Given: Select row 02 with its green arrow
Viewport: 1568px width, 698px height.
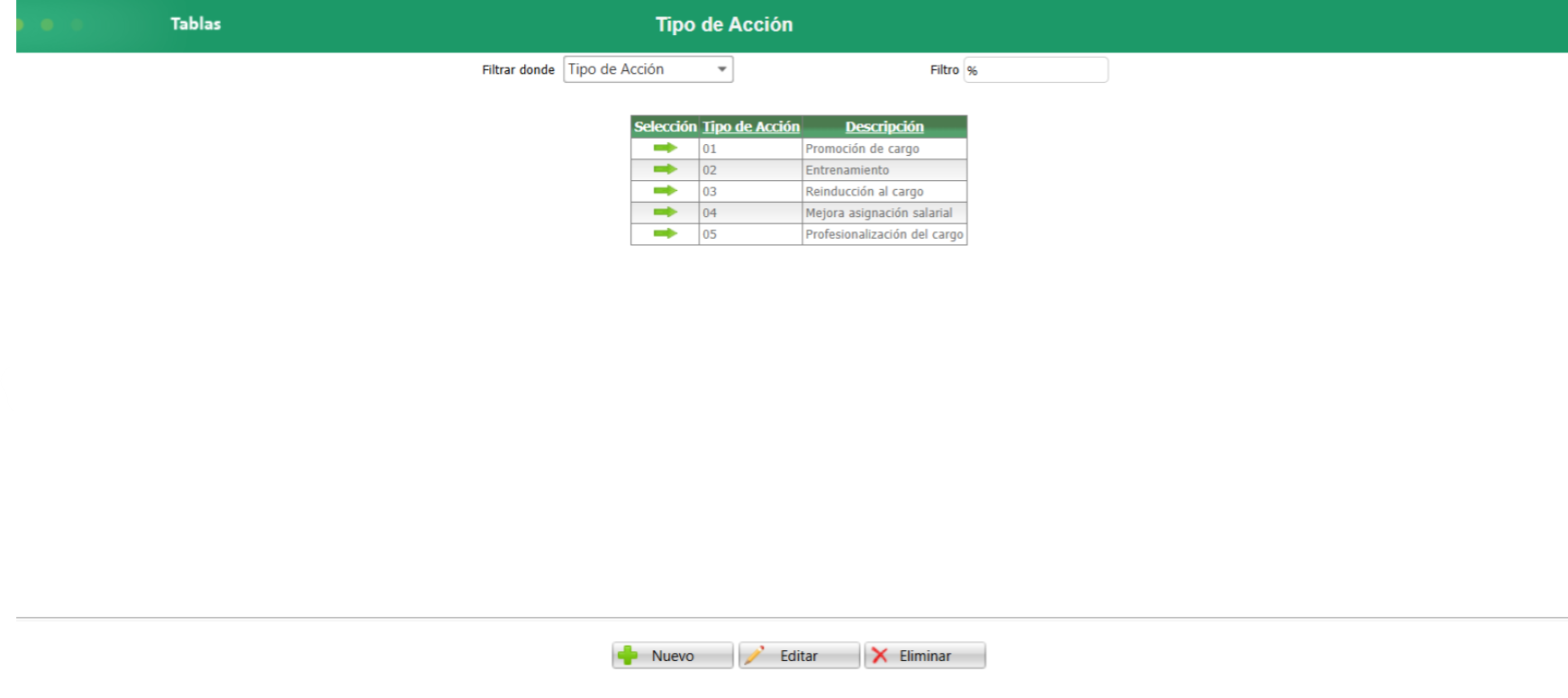Looking at the screenshot, I should (665, 169).
